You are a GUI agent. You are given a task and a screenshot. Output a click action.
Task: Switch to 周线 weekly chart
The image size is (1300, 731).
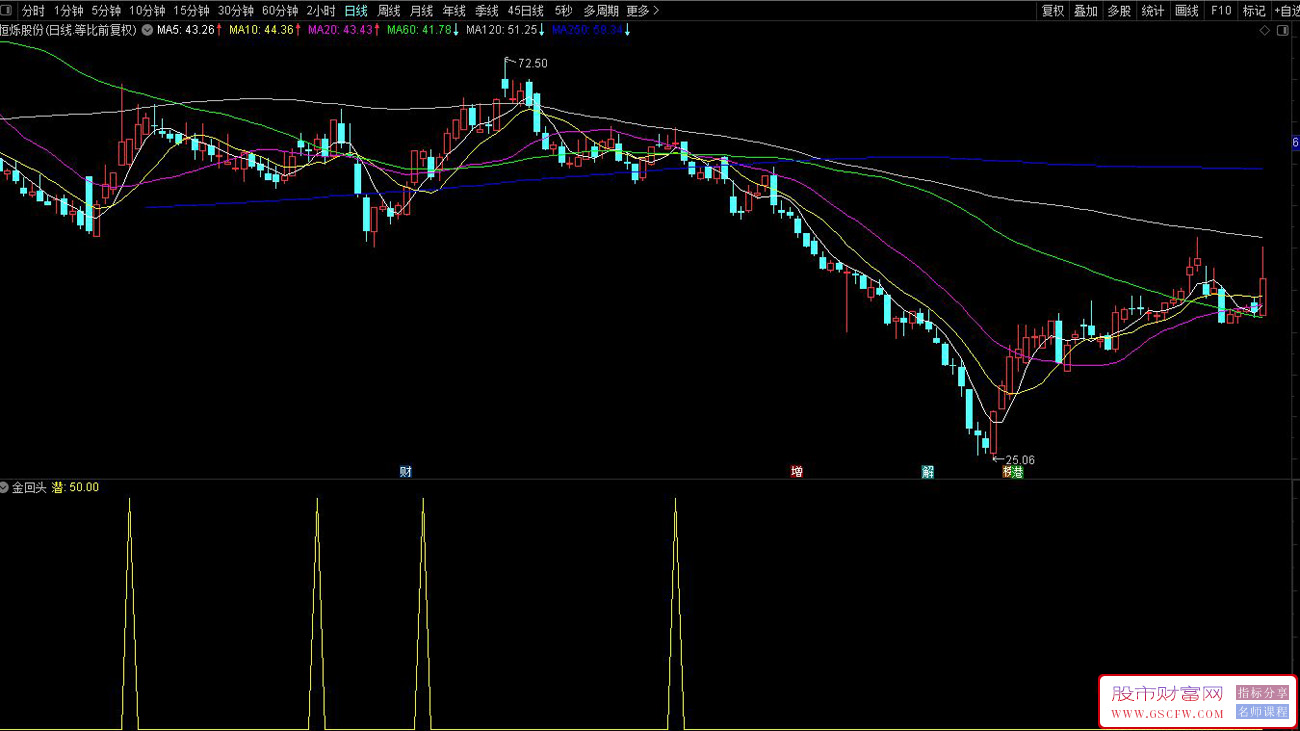coord(388,11)
